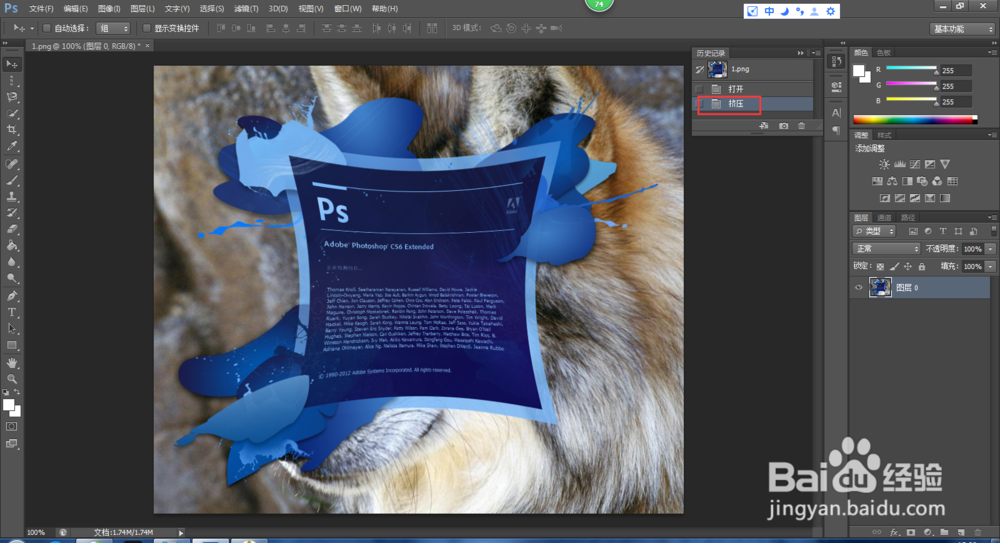
Task: Toggle visibility eye of 图层 0
Action: (x=858, y=288)
